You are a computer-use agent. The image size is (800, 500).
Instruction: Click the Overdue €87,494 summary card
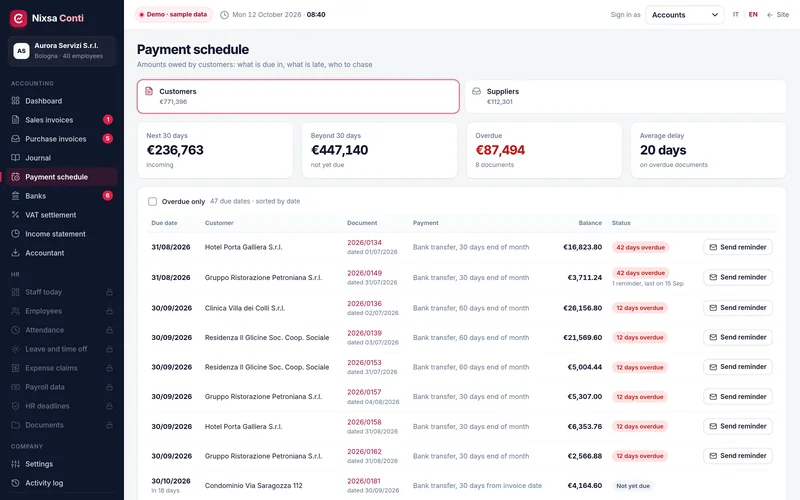pyautogui.click(x=544, y=150)
